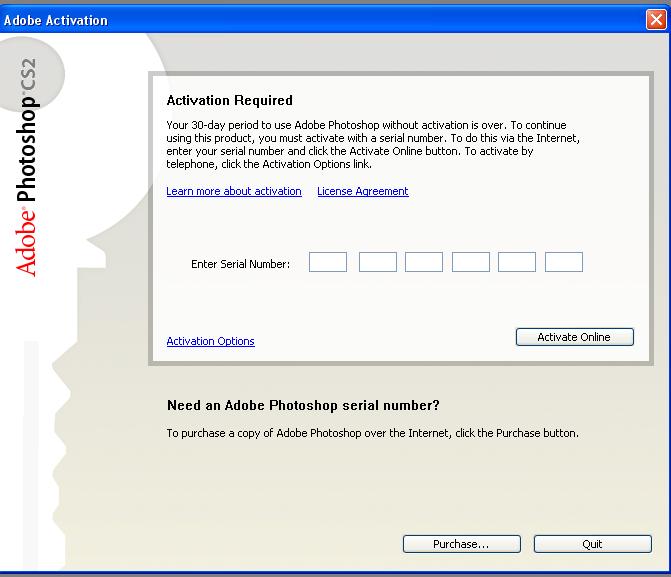The width and height of the screenshot is (671, 577).
Task: Focus the fourth serial number box
Action: [x=471, y=262]
